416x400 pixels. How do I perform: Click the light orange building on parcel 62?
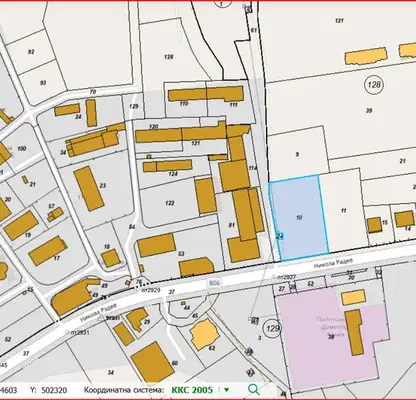coord(204,334)
